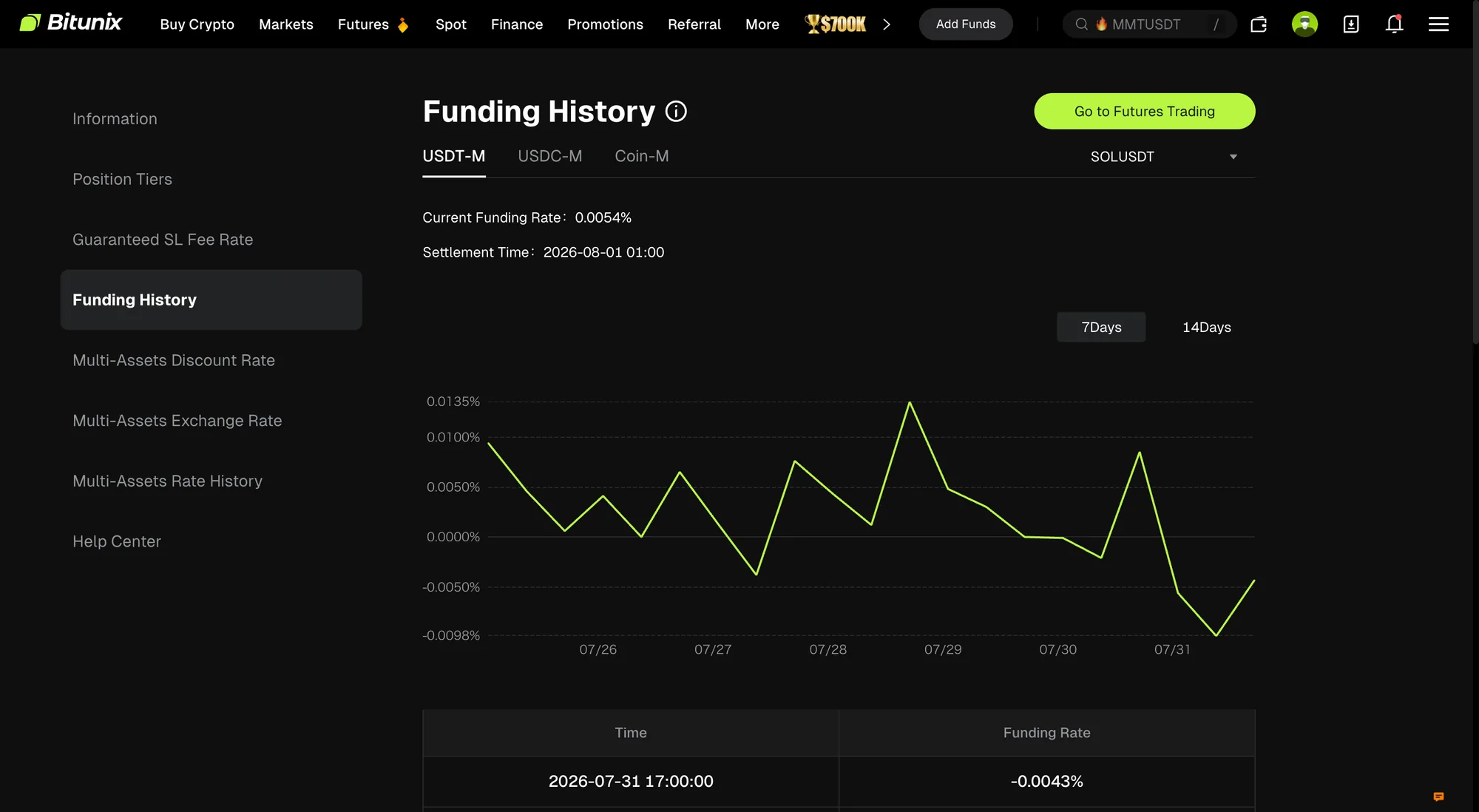Click the Futures fire icon

[x=403, y=25]
